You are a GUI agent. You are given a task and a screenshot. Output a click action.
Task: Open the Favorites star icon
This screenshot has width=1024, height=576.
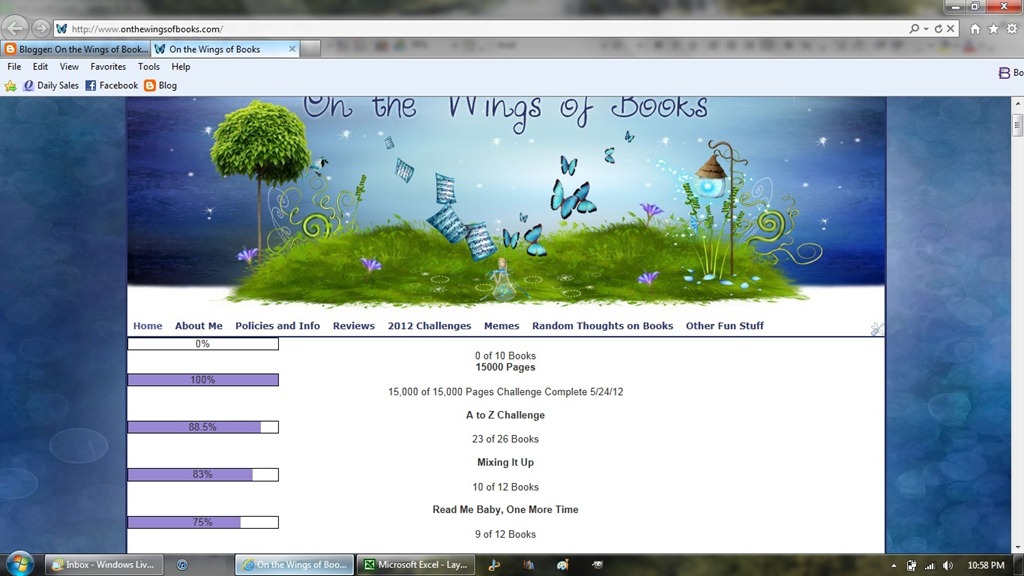pos(993,29)
